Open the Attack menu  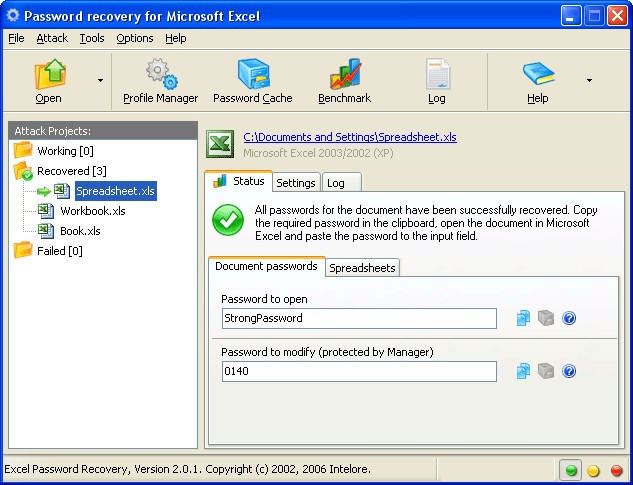point(52,38)
